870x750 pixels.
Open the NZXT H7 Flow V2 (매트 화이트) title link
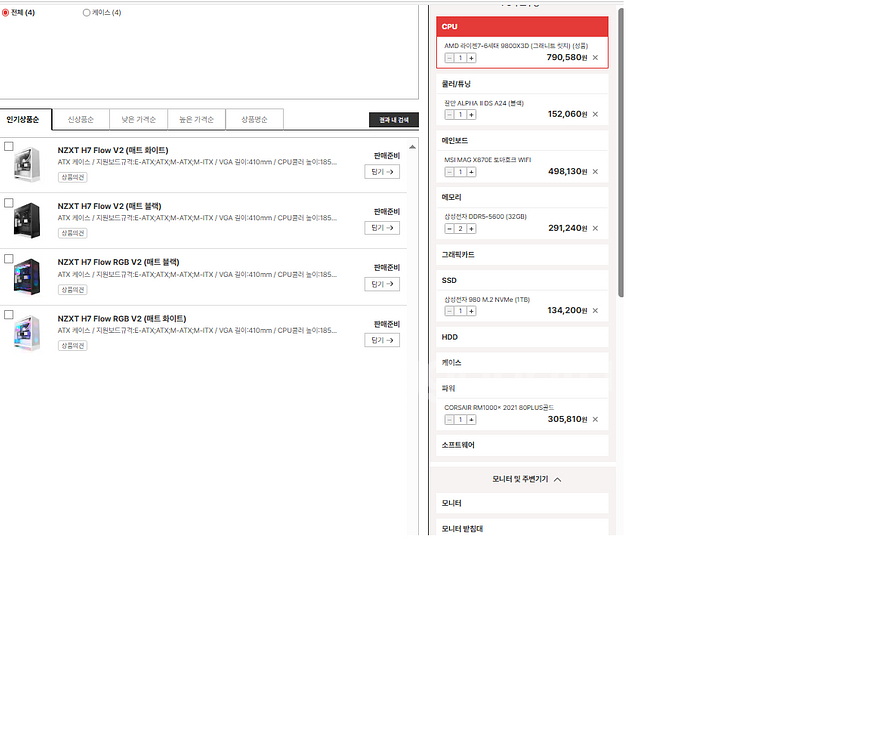(113, 150)
